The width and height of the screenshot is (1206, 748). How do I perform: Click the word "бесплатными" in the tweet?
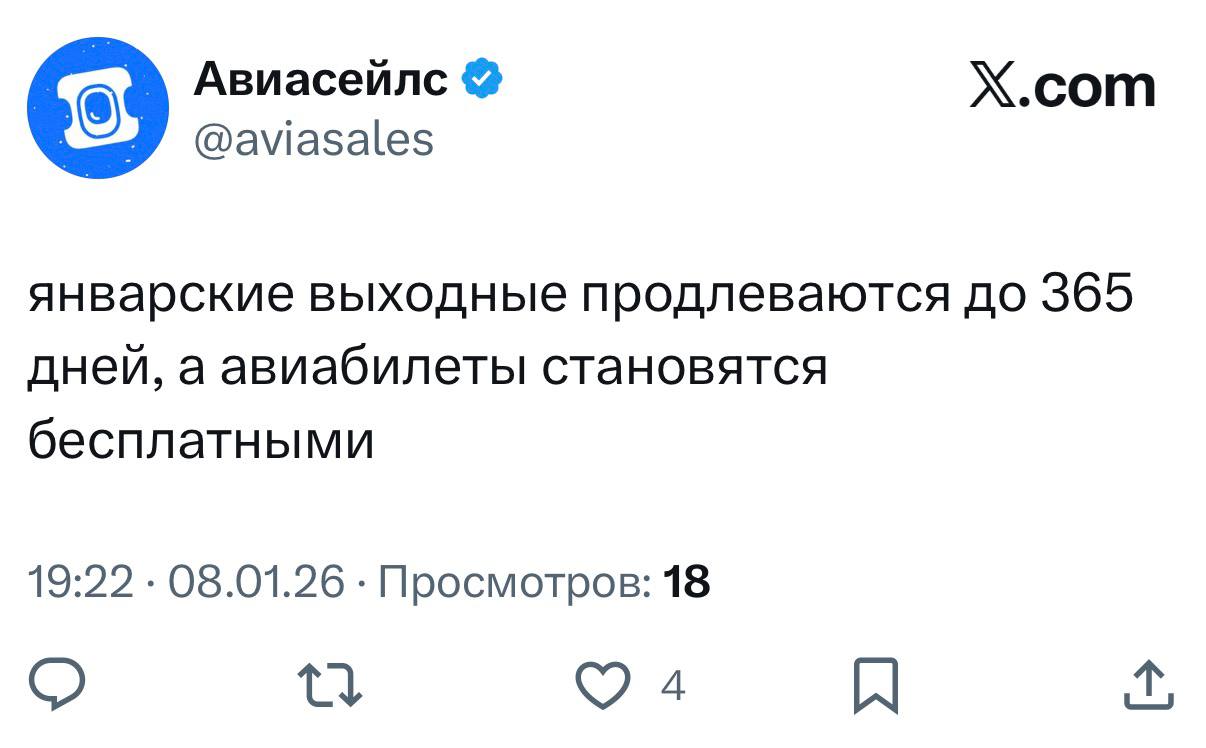[200, 439]
